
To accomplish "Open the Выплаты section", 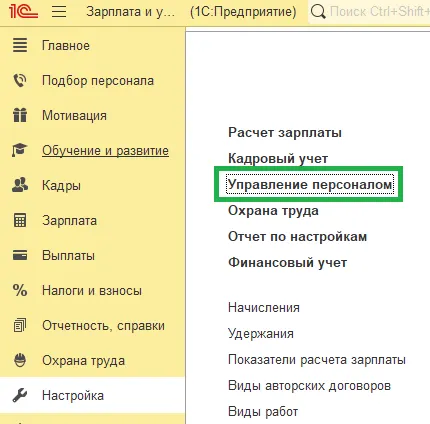I will coord(68,256).
